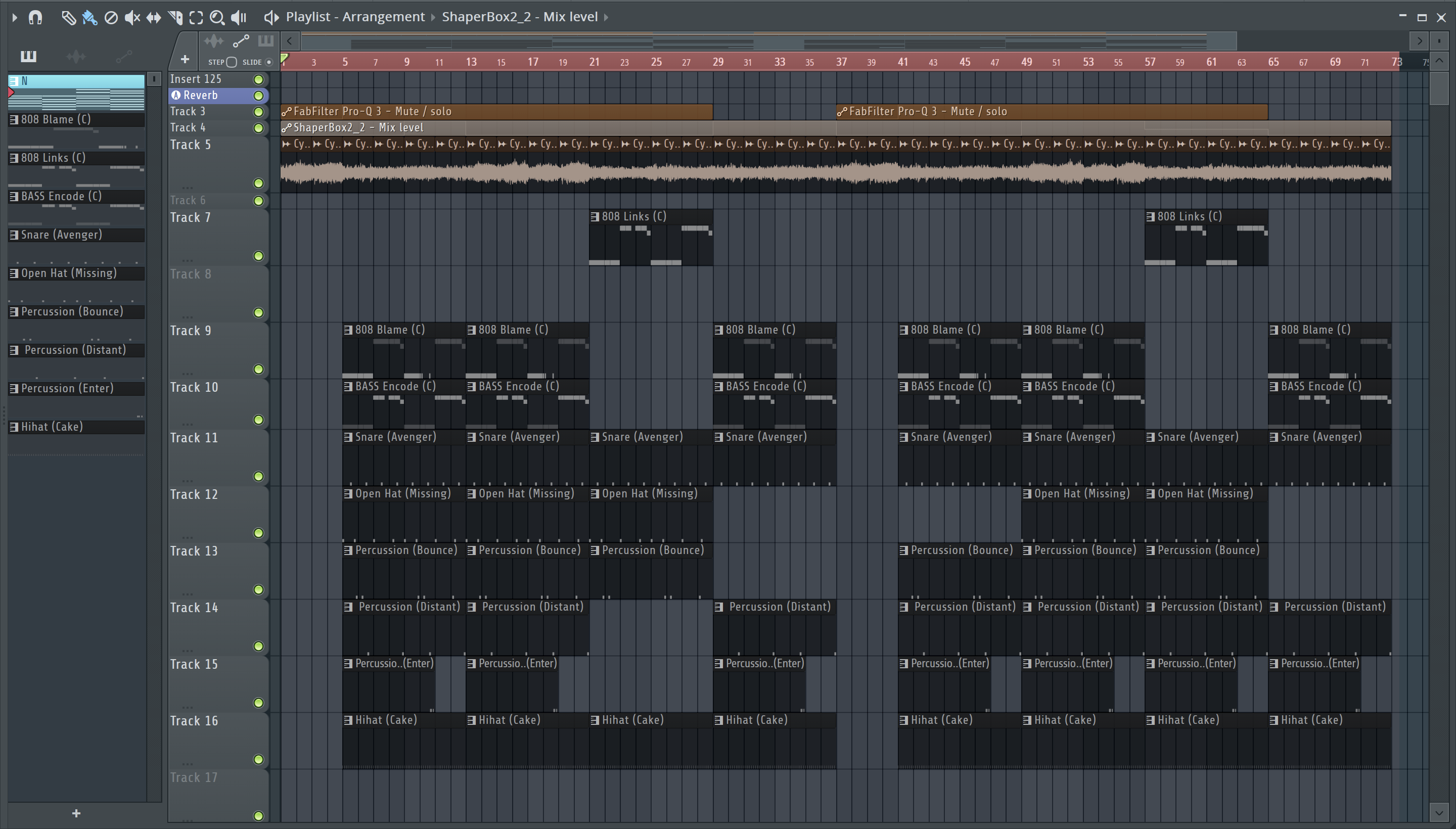
Task: Filter tracks by audio clips icon
Action: 213,41
